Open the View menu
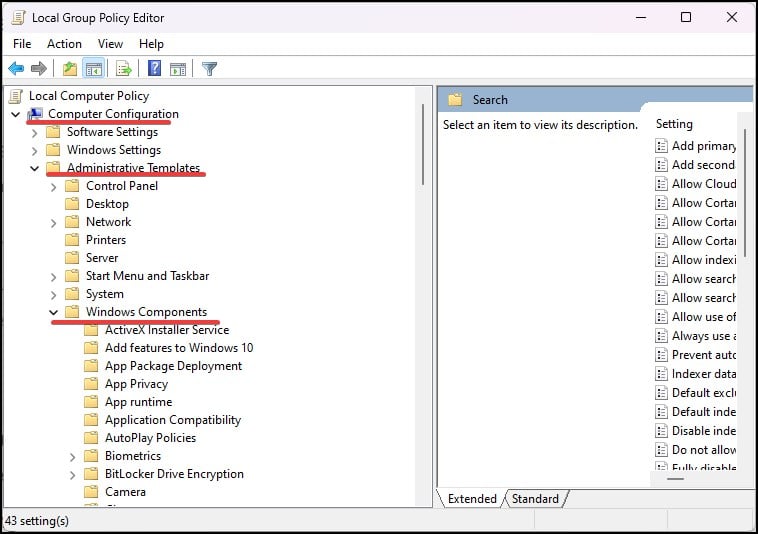The image size is (758, 534). 110,44
